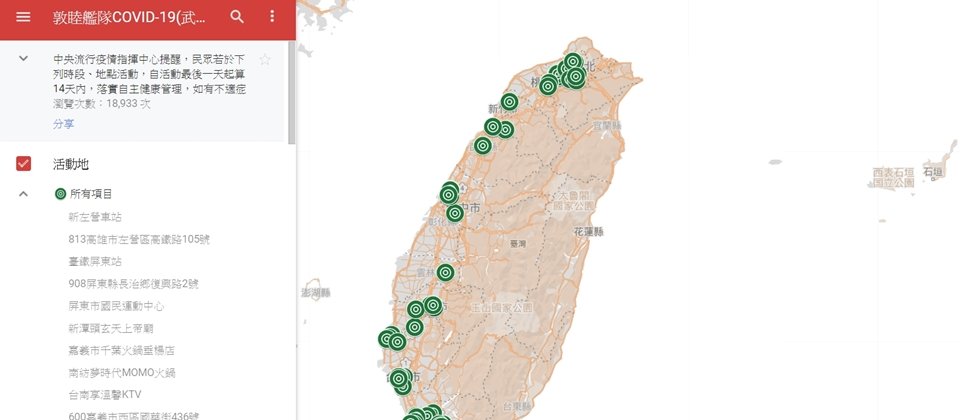Select 新左營車站 in the list

pyautogui.click(x=96, y=217)
